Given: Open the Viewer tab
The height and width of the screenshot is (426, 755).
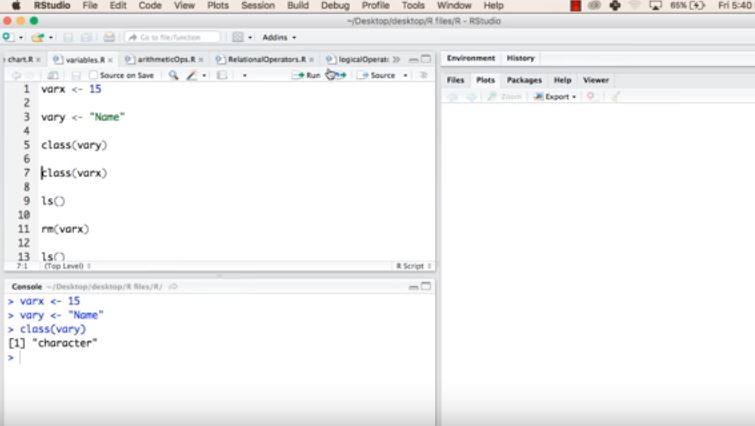Looking at the screenshot, I should [x=596, y=80].
